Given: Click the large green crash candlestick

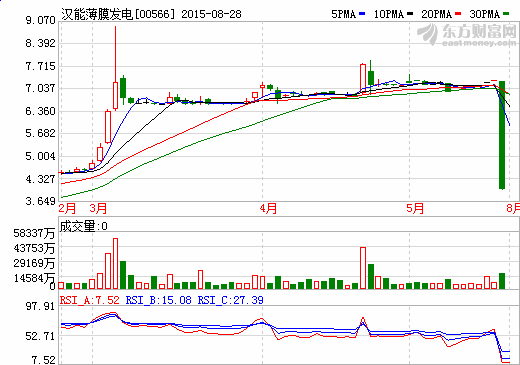Looking at the screenshot, I should [x=502, y=135].
